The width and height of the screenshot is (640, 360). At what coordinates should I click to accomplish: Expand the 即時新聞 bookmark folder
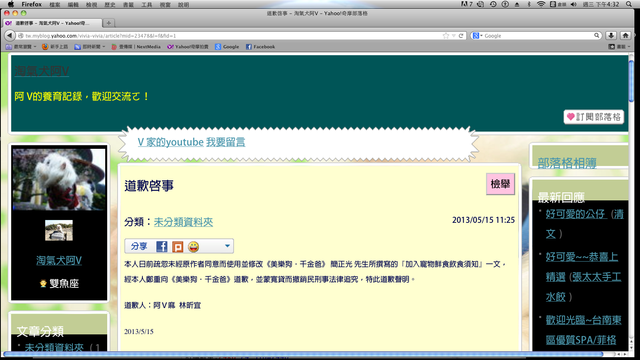coord(90,47)
